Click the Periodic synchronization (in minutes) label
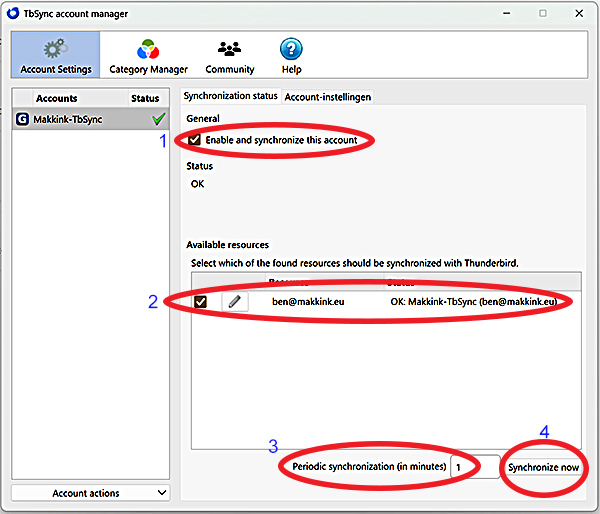Viewport: 600px width, 514px height. click(x=369, y=467)
